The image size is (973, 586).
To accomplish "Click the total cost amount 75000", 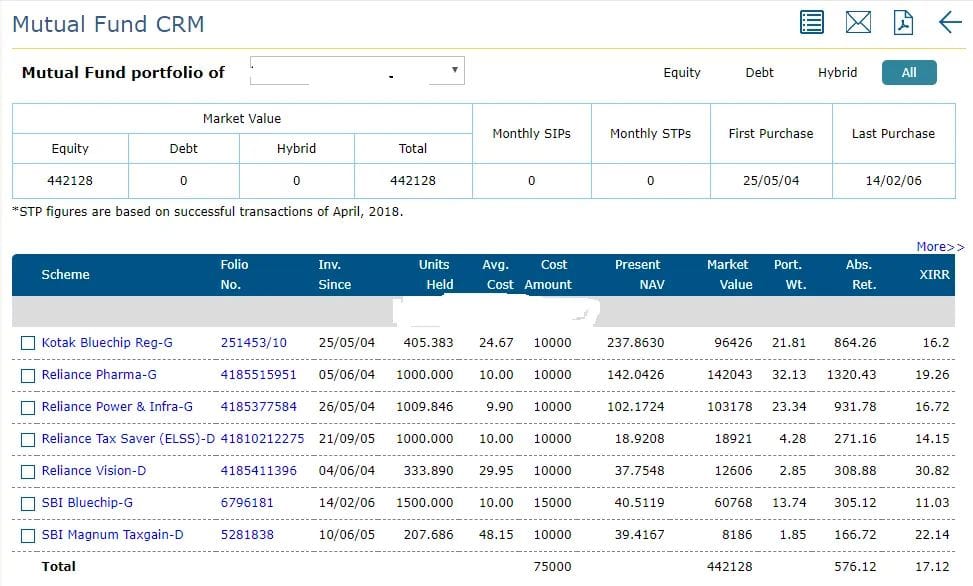I will click(552, 567).
